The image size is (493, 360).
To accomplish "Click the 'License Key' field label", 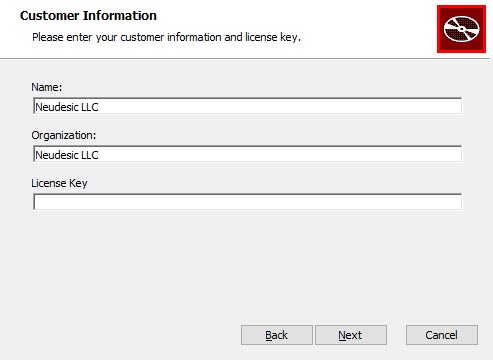I will [59, 183].
